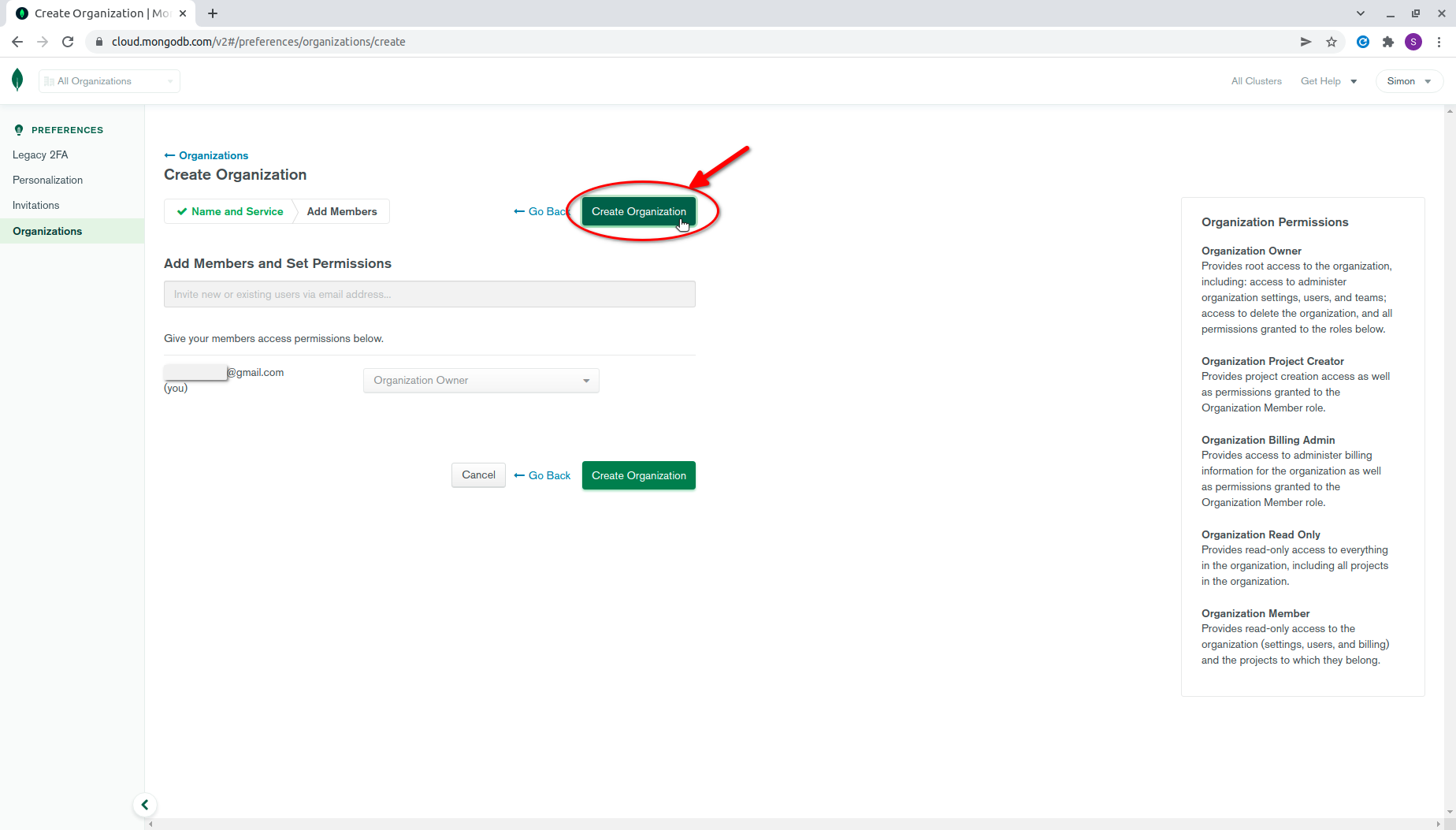
Task: Open Personalization preferences
Action: click(x=47, y=180)
